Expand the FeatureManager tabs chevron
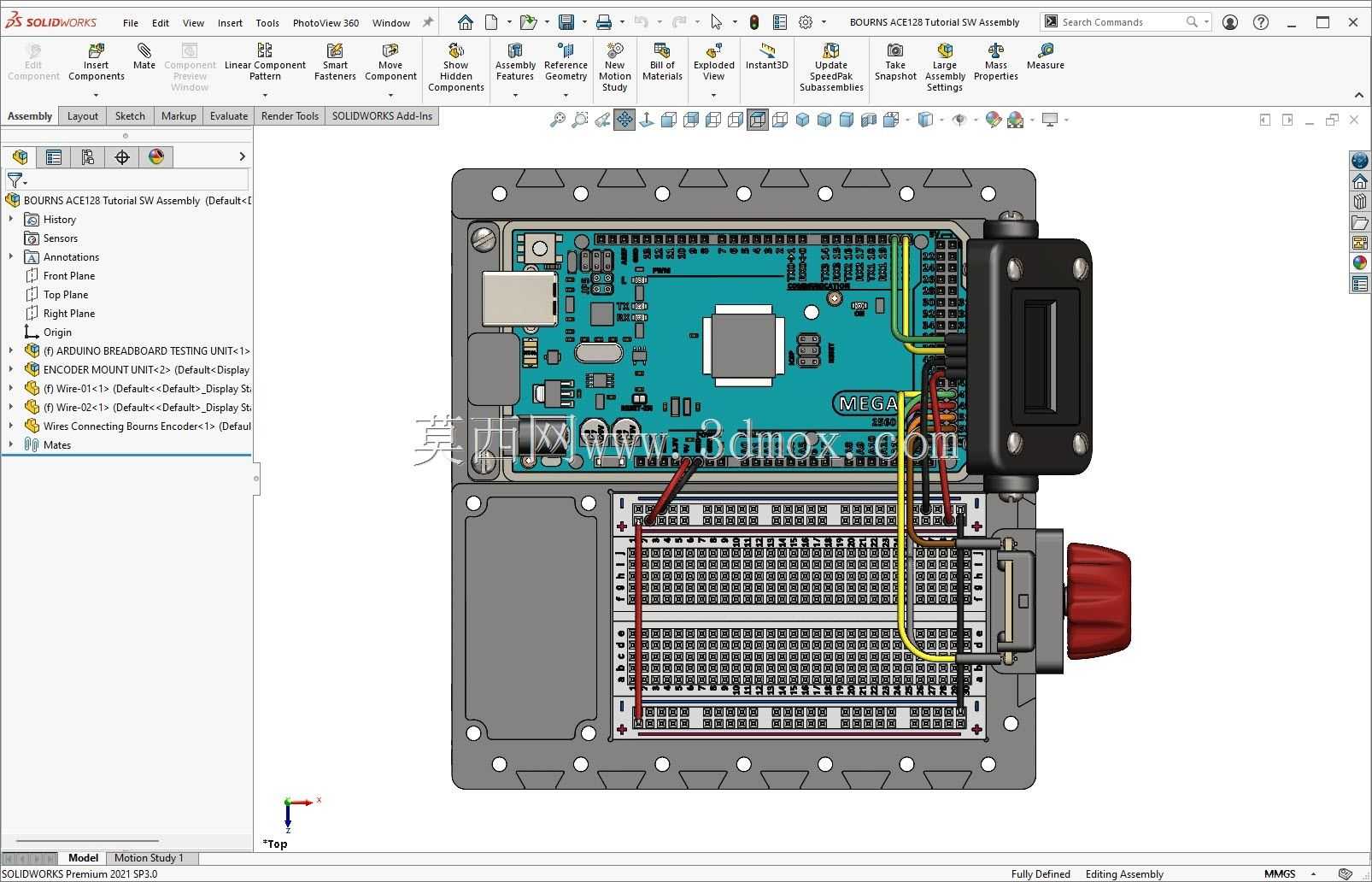This screenshot has height=882, width=1372. click(x=242, y=156)
